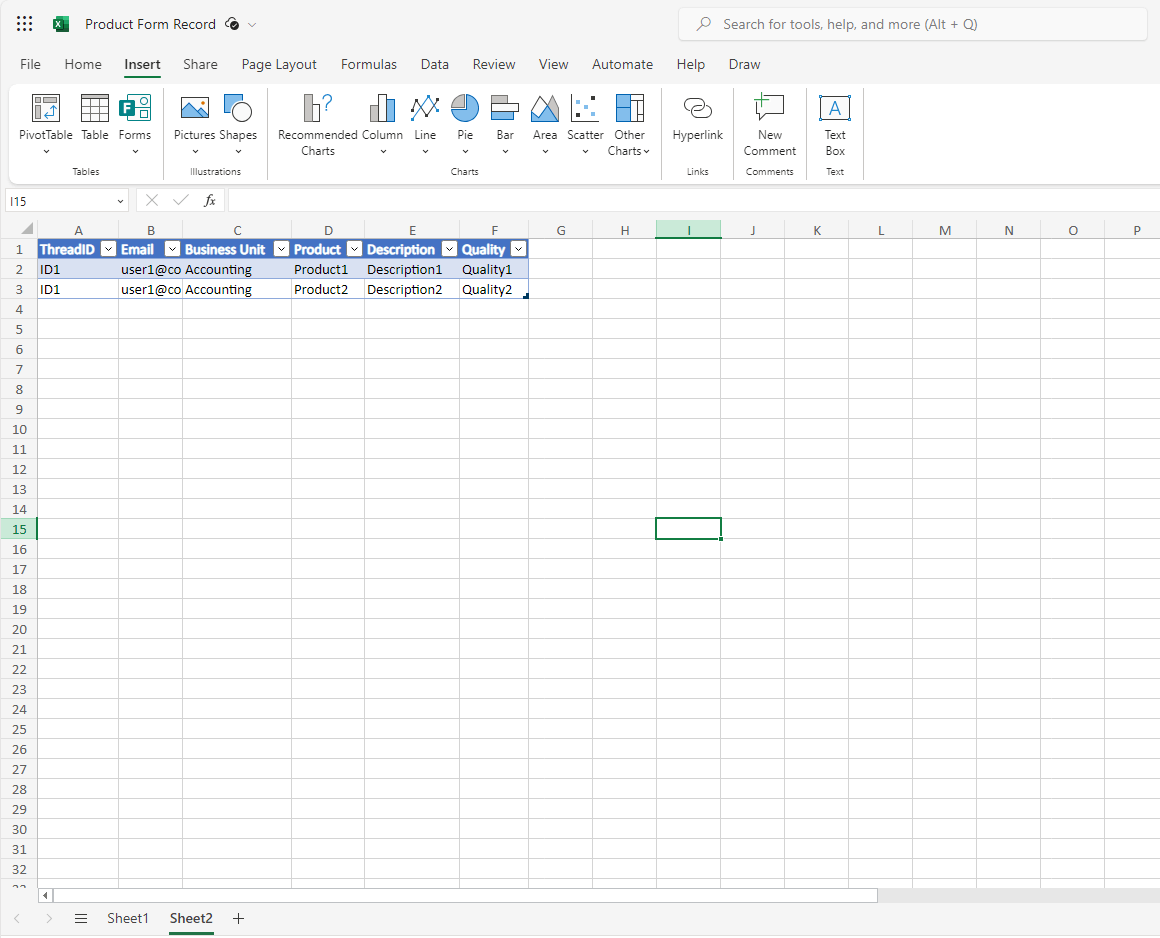
Task: Open the Quality column filter dropdown
Action: pos(518,248)
